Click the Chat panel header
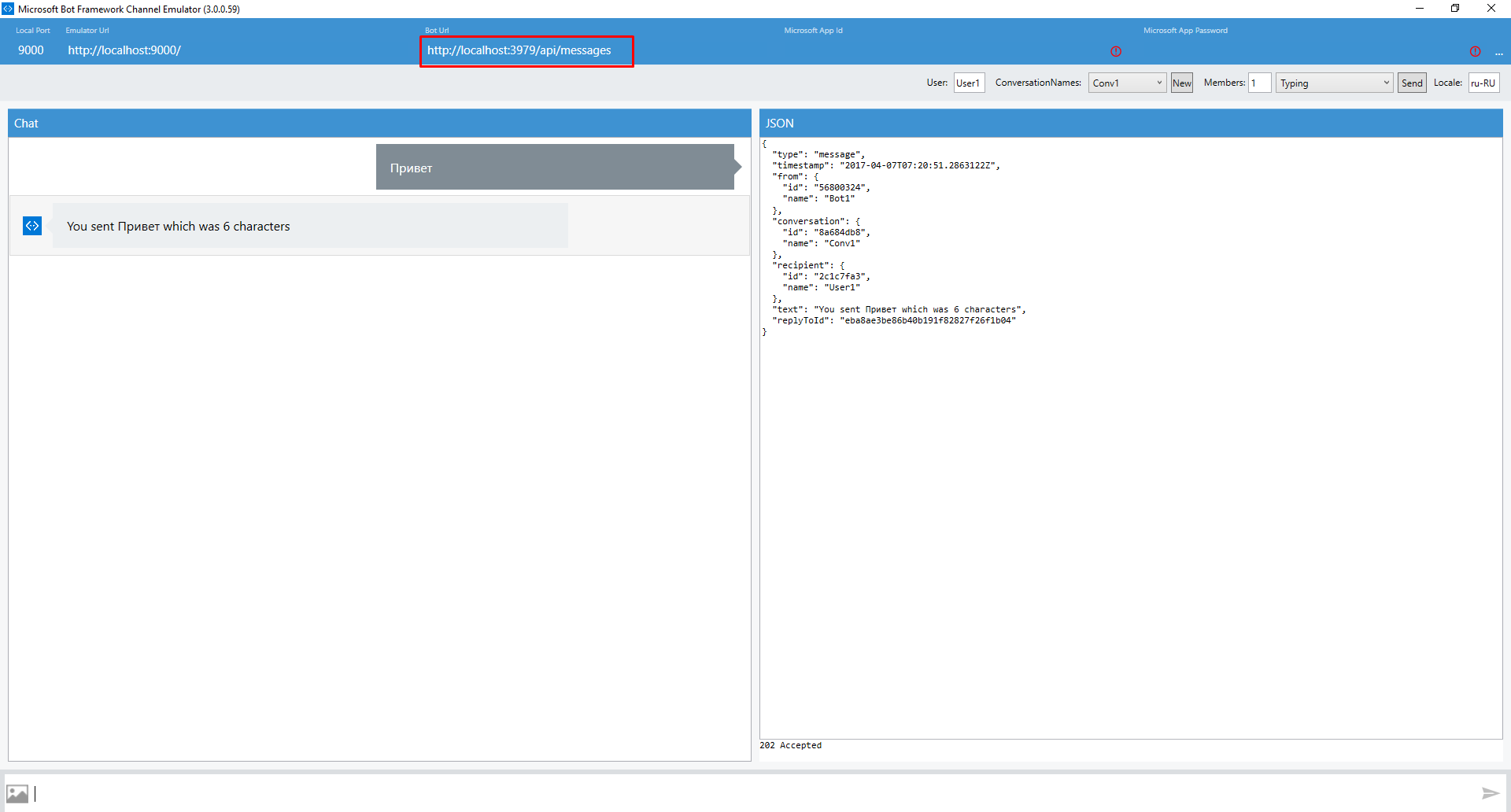 click(379, 124)
